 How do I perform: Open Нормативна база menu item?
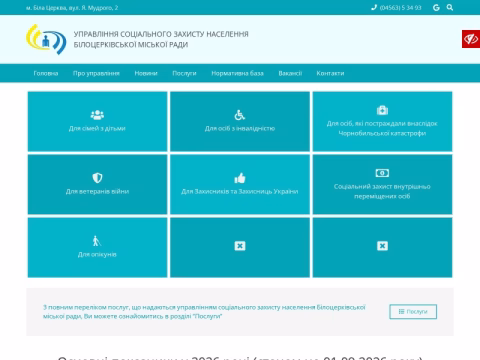(x=237, y=73)
